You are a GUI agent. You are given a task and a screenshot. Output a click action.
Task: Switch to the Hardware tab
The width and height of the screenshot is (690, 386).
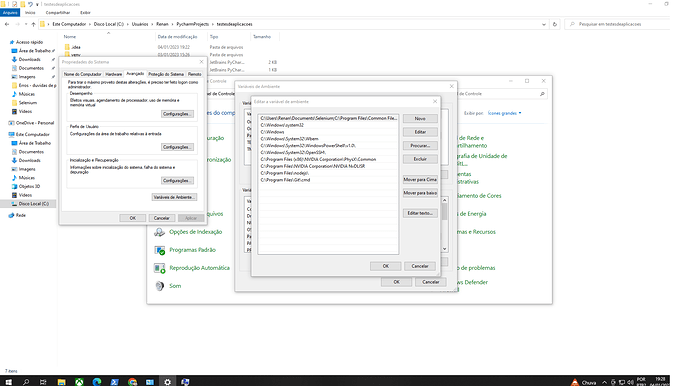(114, 74)
